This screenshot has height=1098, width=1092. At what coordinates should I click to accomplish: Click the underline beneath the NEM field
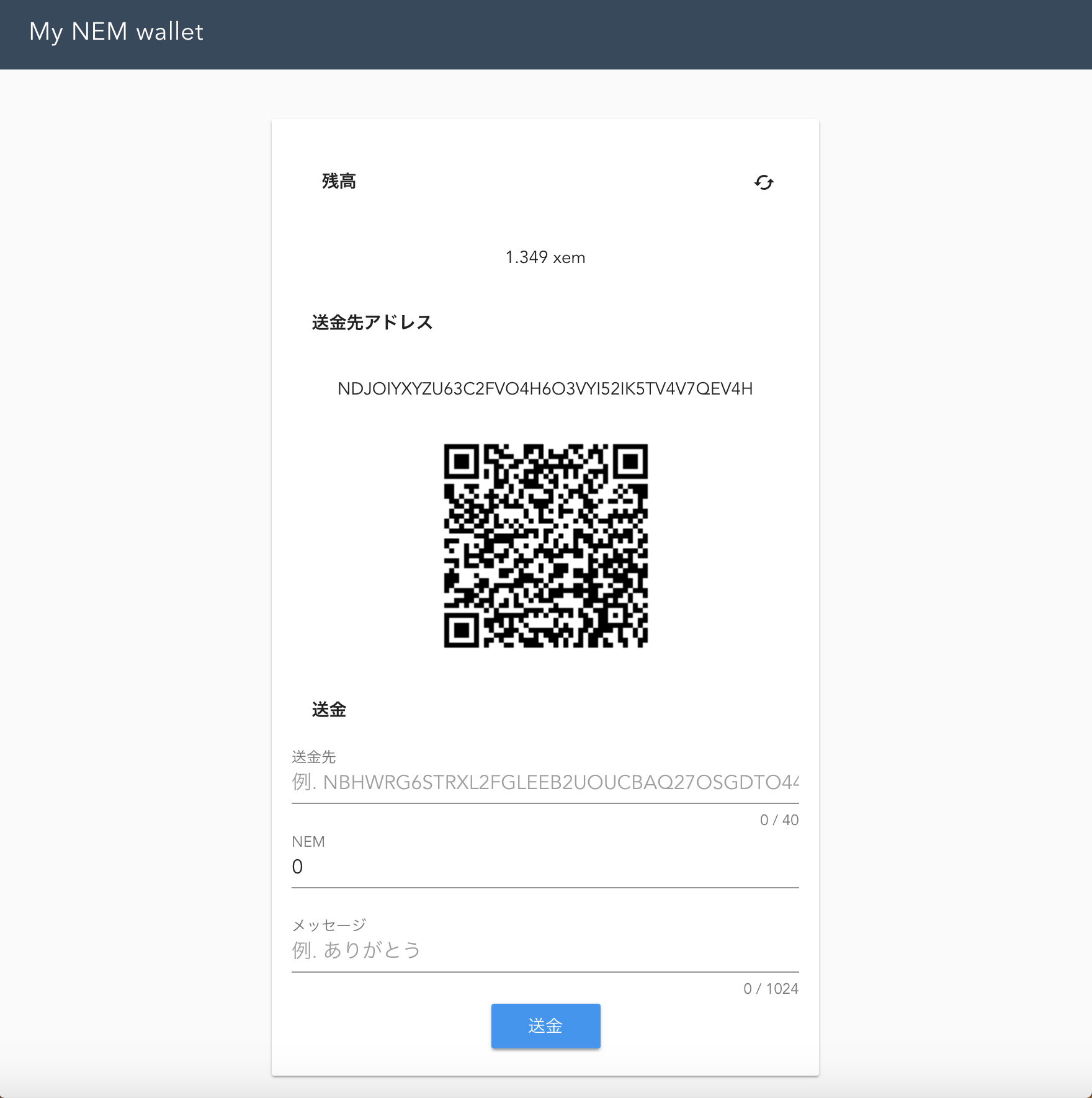(x=545, y=888)
